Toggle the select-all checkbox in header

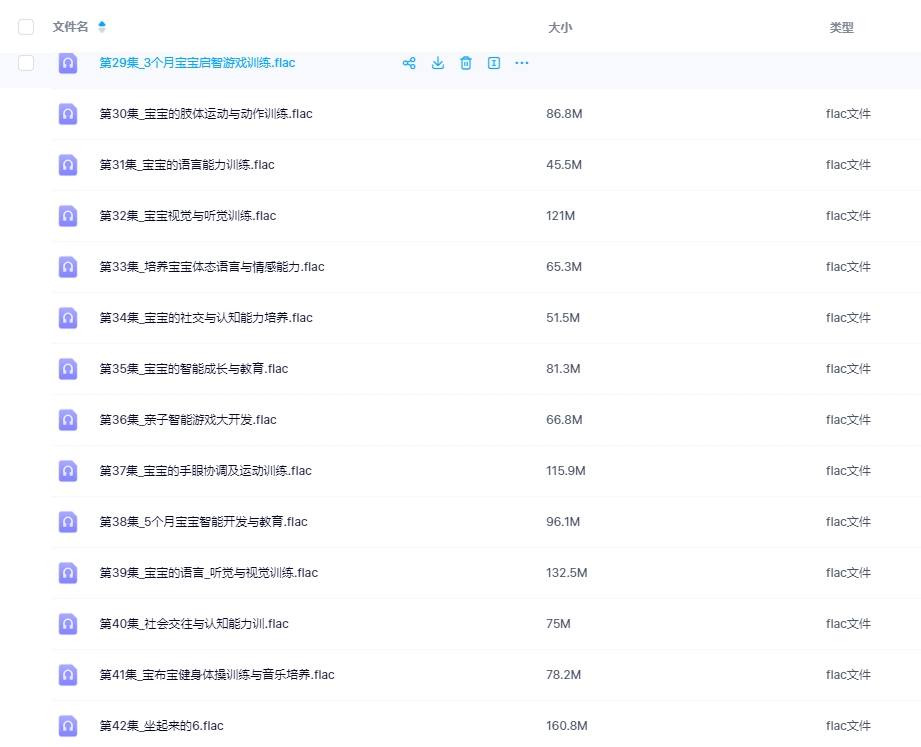(26, 27)
